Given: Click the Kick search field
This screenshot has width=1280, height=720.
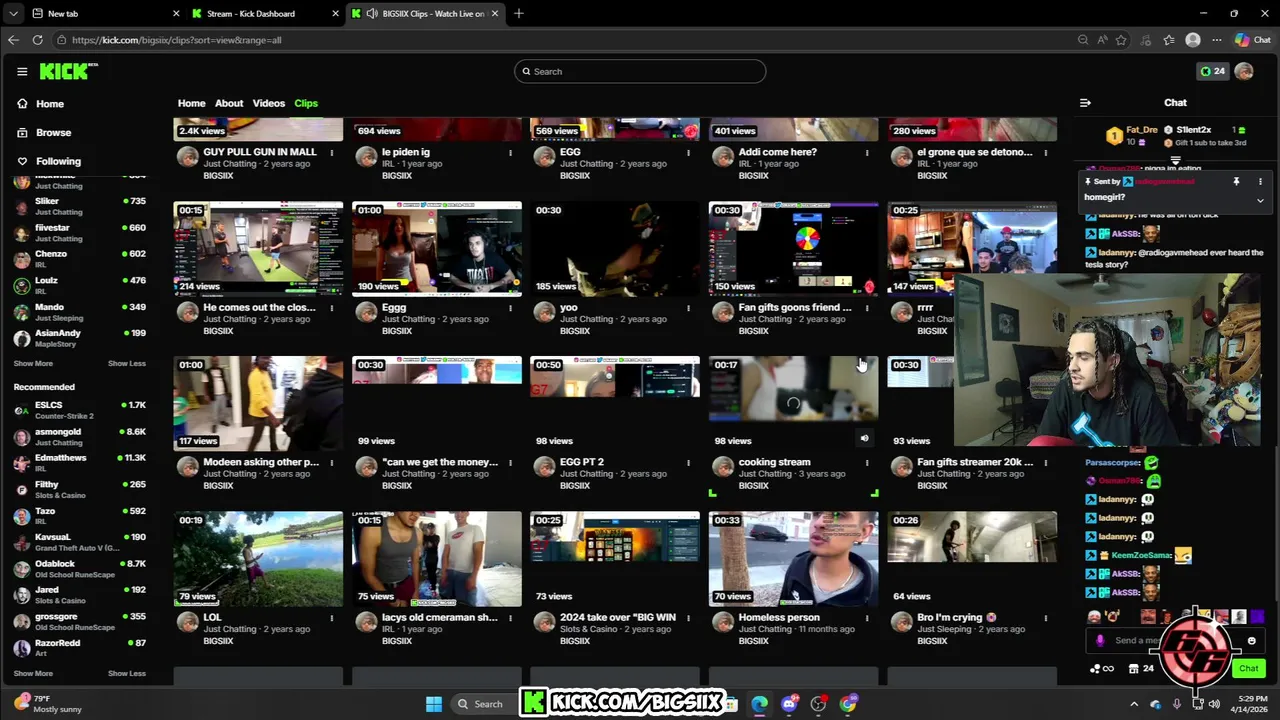Looking at the screenshot, I should 640,71.
